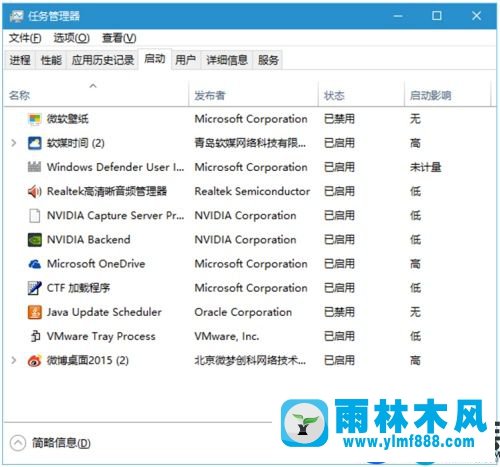Click the NVIDIA Backend green icon
The height and width of the screenshot is (467, 500).
tap(34, 240)
